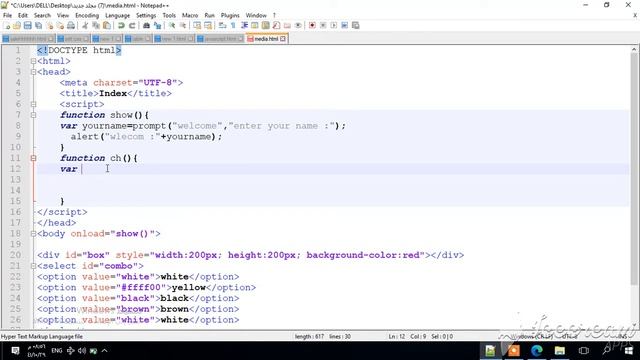Place cursor on 'function ch(){' line
Image resolution: width=640 pixels, height=360 pixels.
pyautogui.click(x=99, y=158)
